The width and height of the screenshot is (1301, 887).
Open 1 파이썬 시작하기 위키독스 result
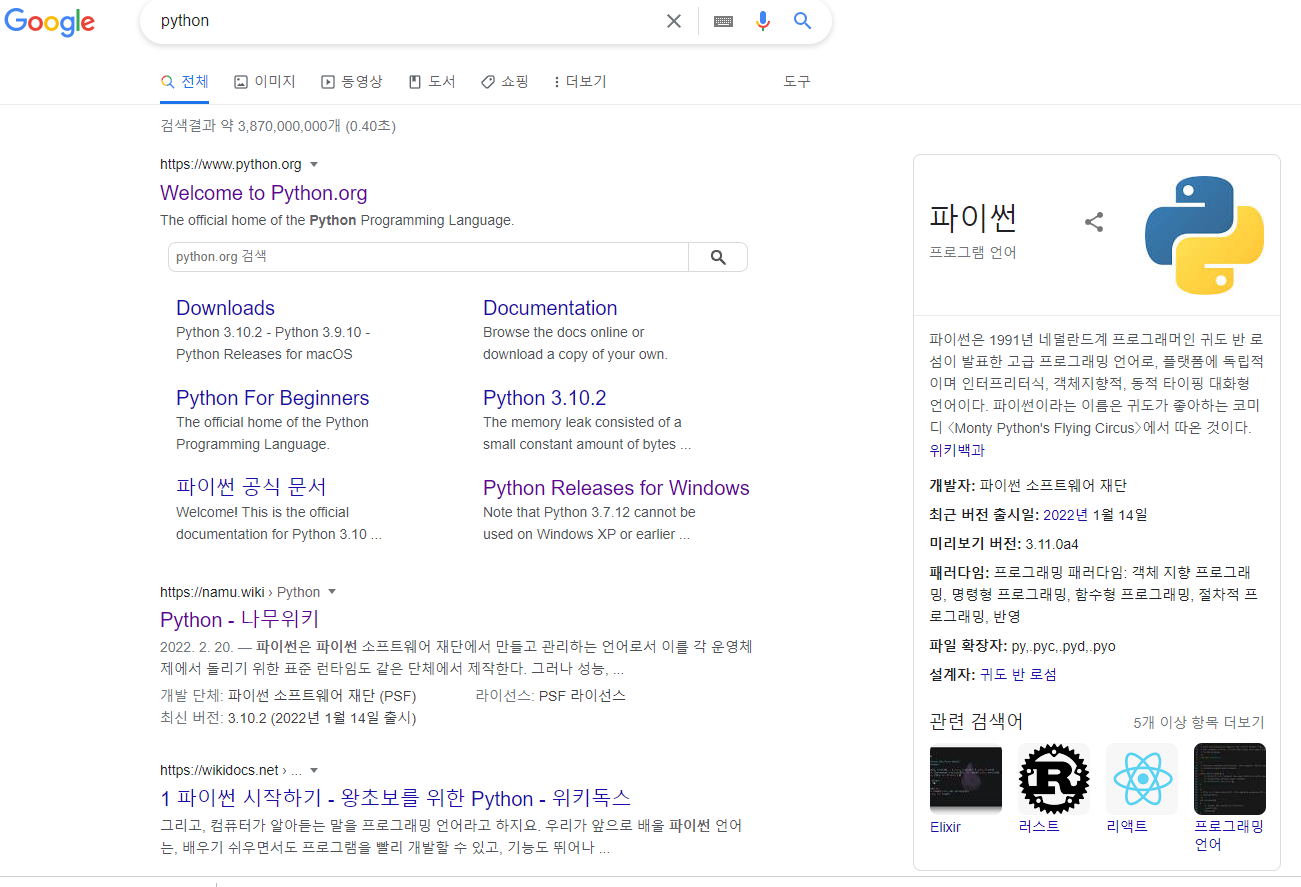click(396, 798)
